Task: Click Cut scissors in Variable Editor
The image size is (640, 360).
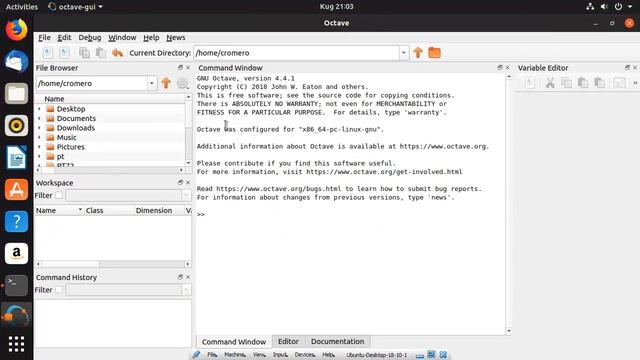Action: (x=550, y=83)
